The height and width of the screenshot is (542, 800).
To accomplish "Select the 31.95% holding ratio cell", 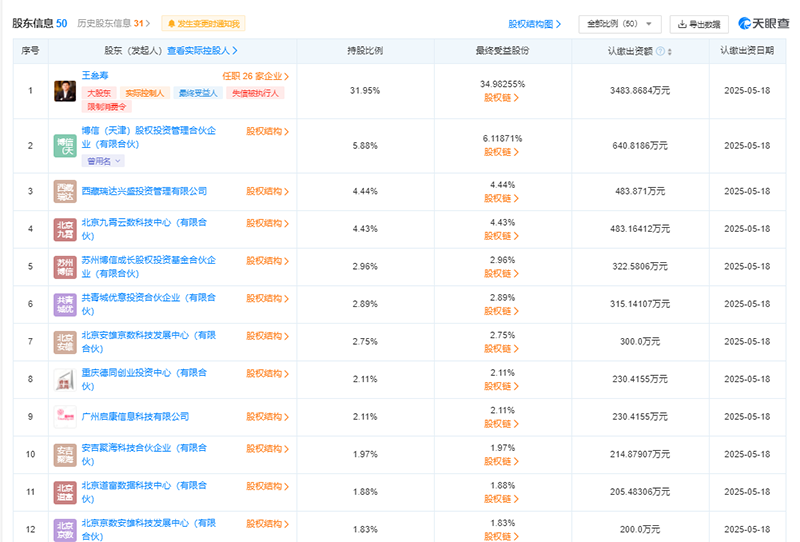I will (365, 91).
